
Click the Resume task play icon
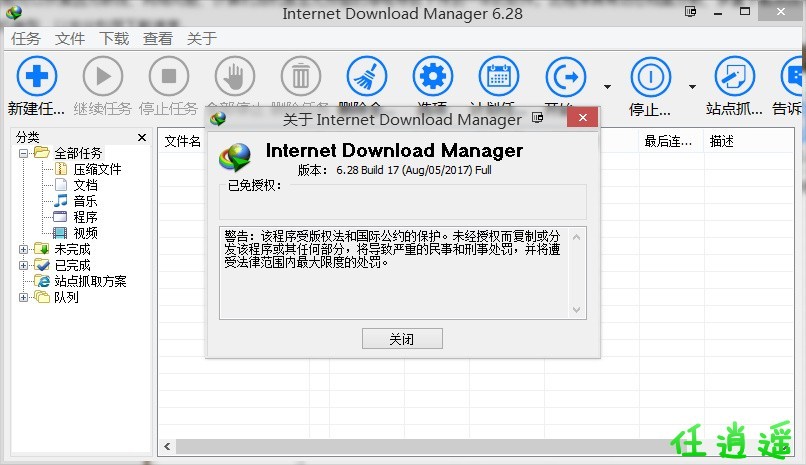click(x=103, y=76)
